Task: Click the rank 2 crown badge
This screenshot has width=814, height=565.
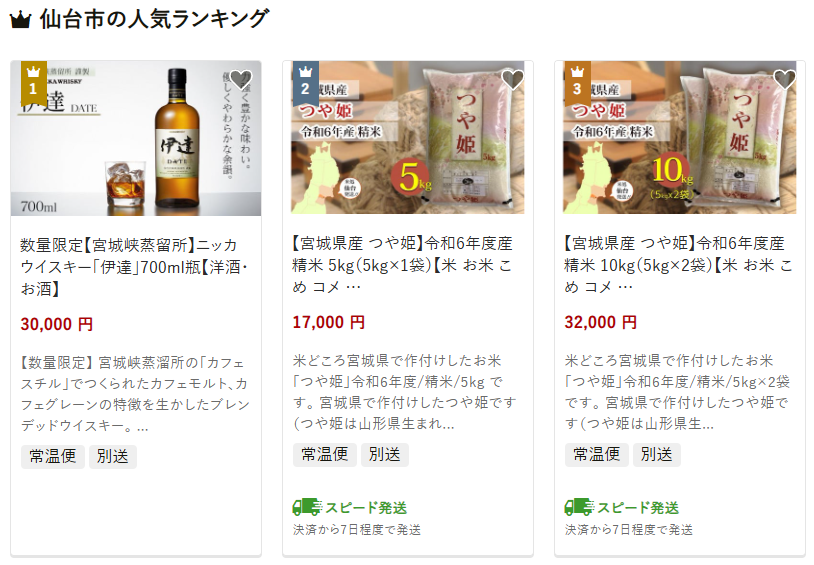Action: [x=306, y=83]
